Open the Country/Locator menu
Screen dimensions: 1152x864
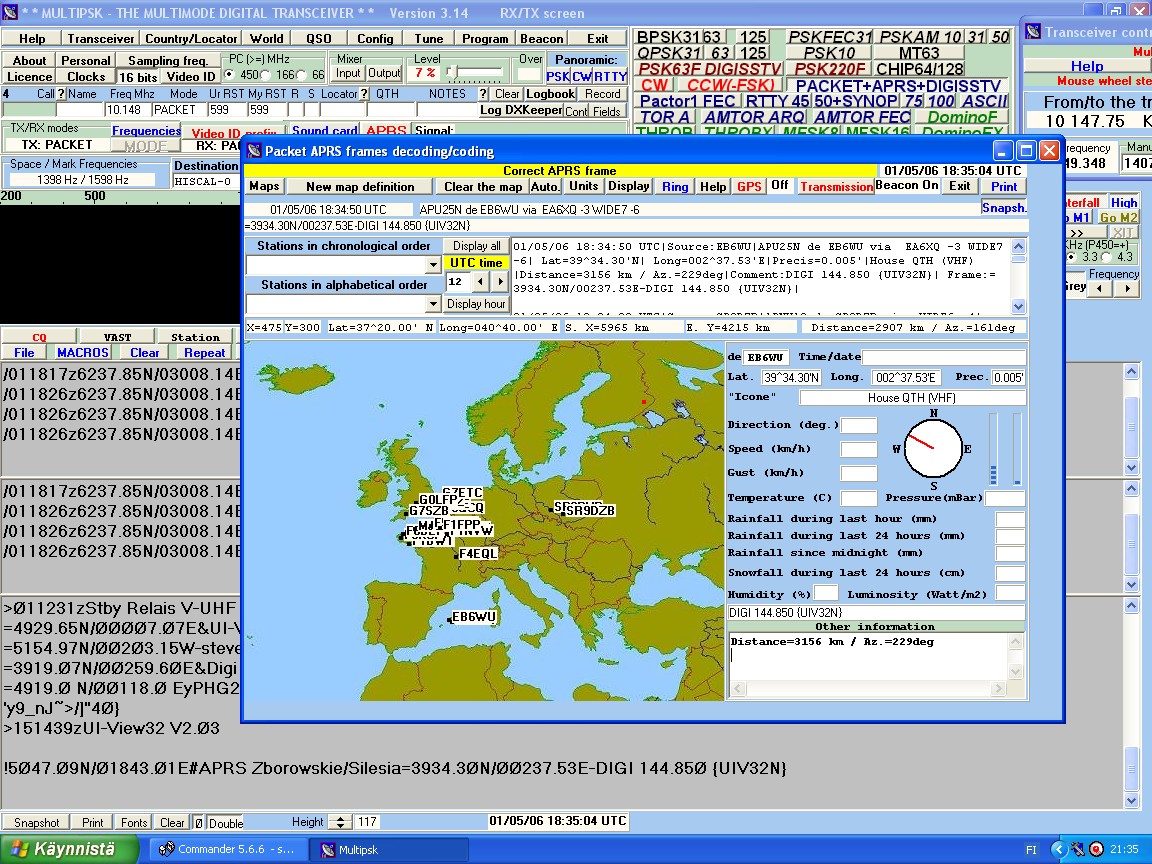tap(191, 38)
